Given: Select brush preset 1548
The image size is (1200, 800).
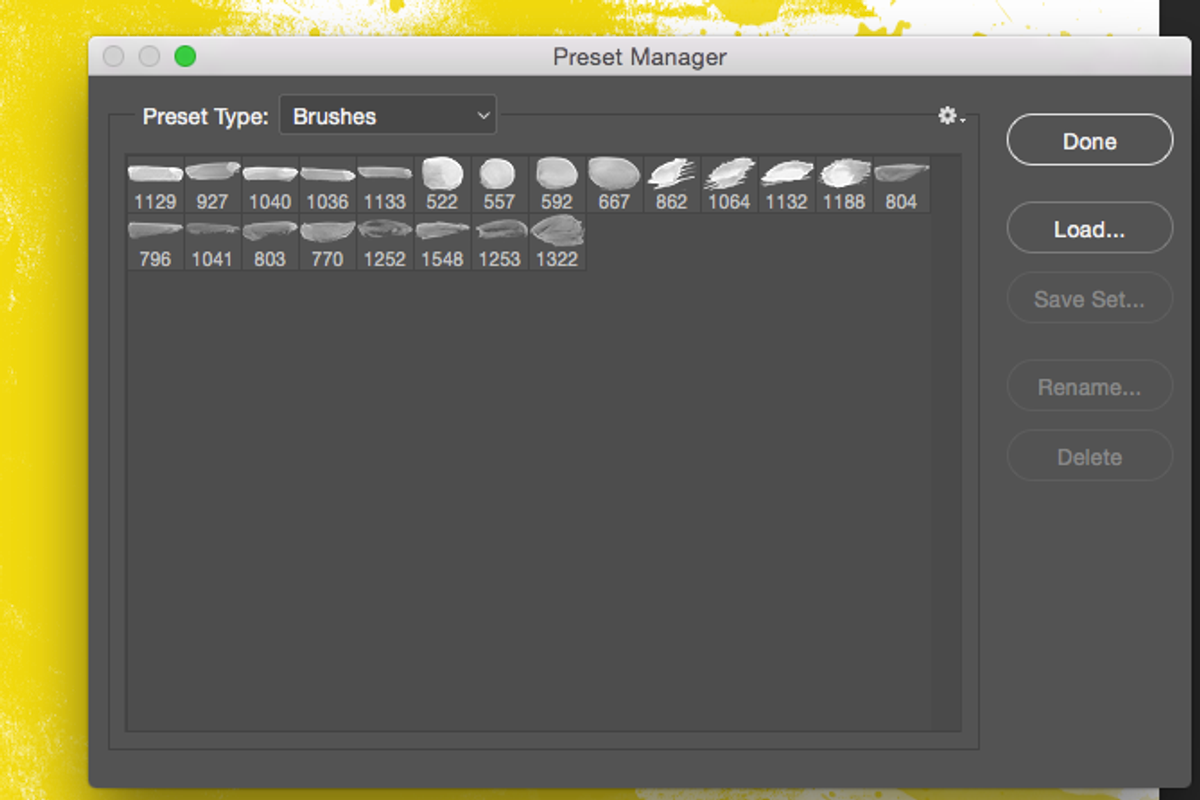Looking at the screenshot, I should [x=442, y=242].
